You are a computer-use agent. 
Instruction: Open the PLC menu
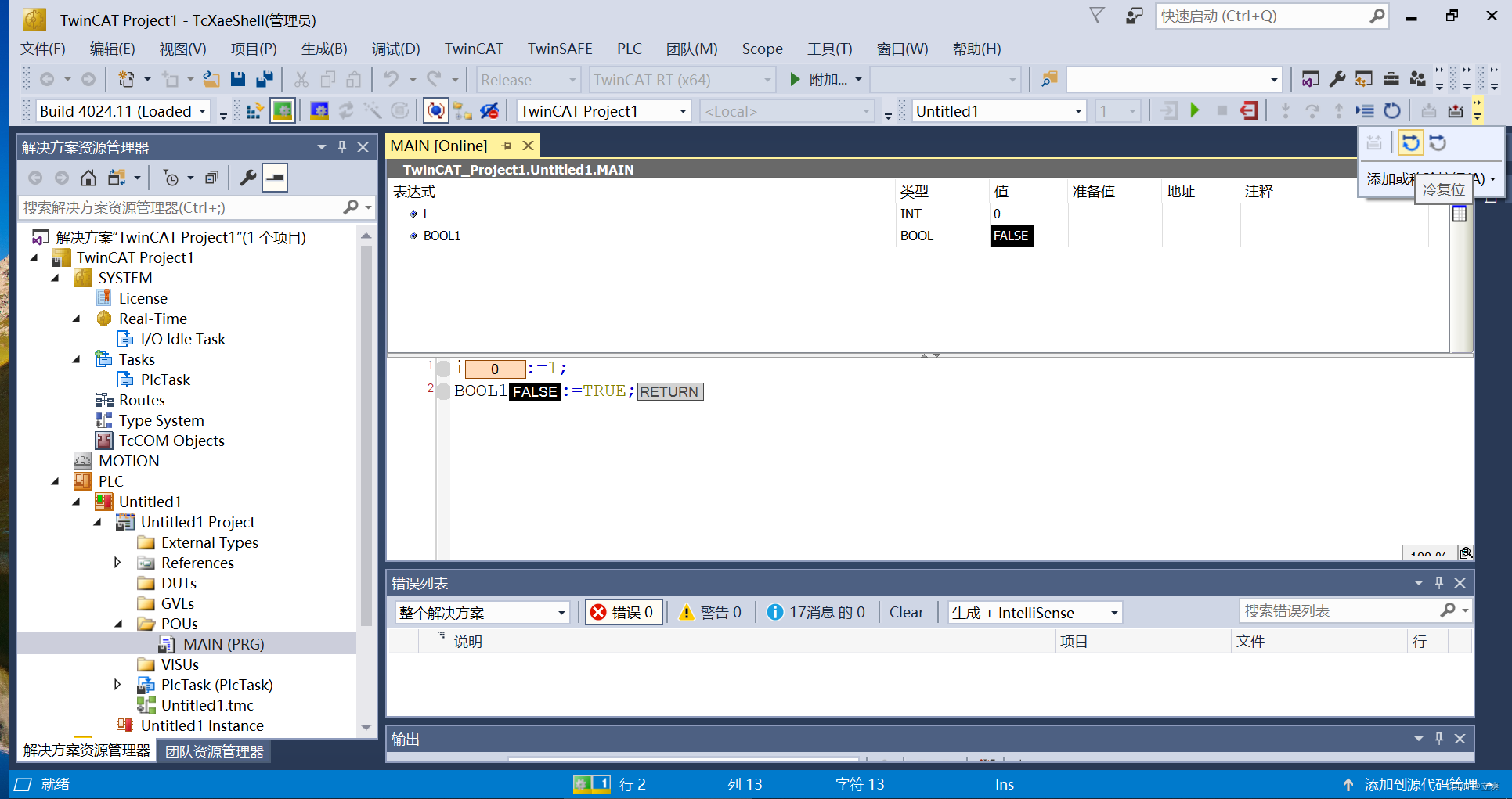(629, 49)
